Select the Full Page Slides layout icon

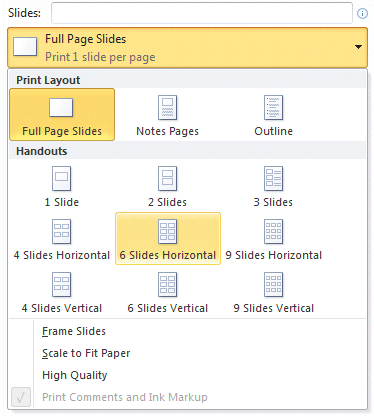[62, 114]
